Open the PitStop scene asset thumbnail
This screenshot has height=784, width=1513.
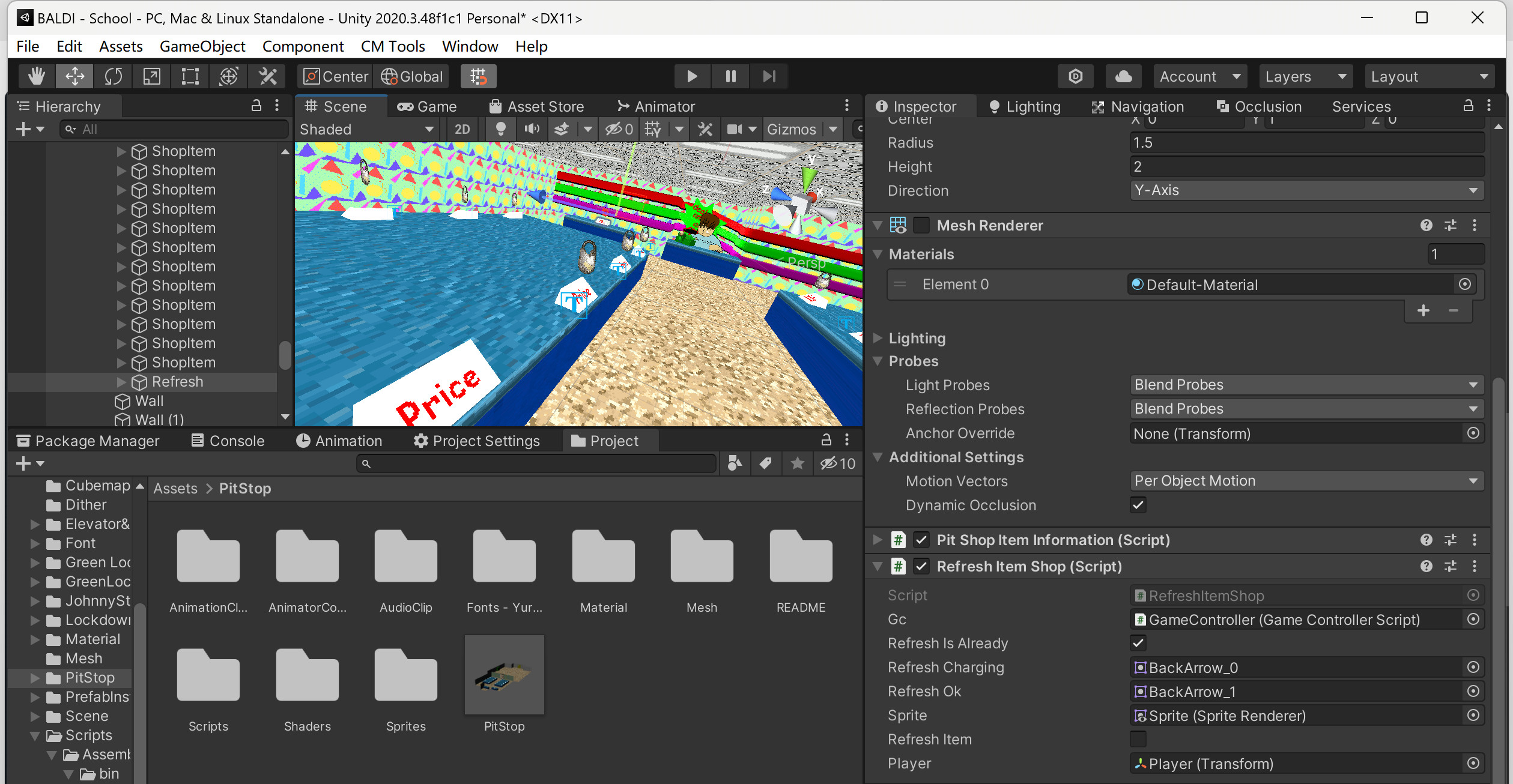[x=504, y=675]
